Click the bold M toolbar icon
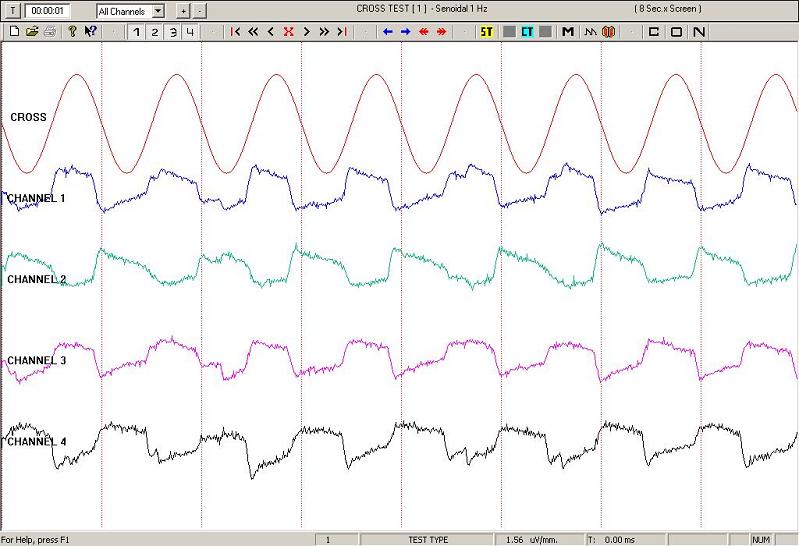Screen dimensions: 799x546 click(x=567, y=32)
